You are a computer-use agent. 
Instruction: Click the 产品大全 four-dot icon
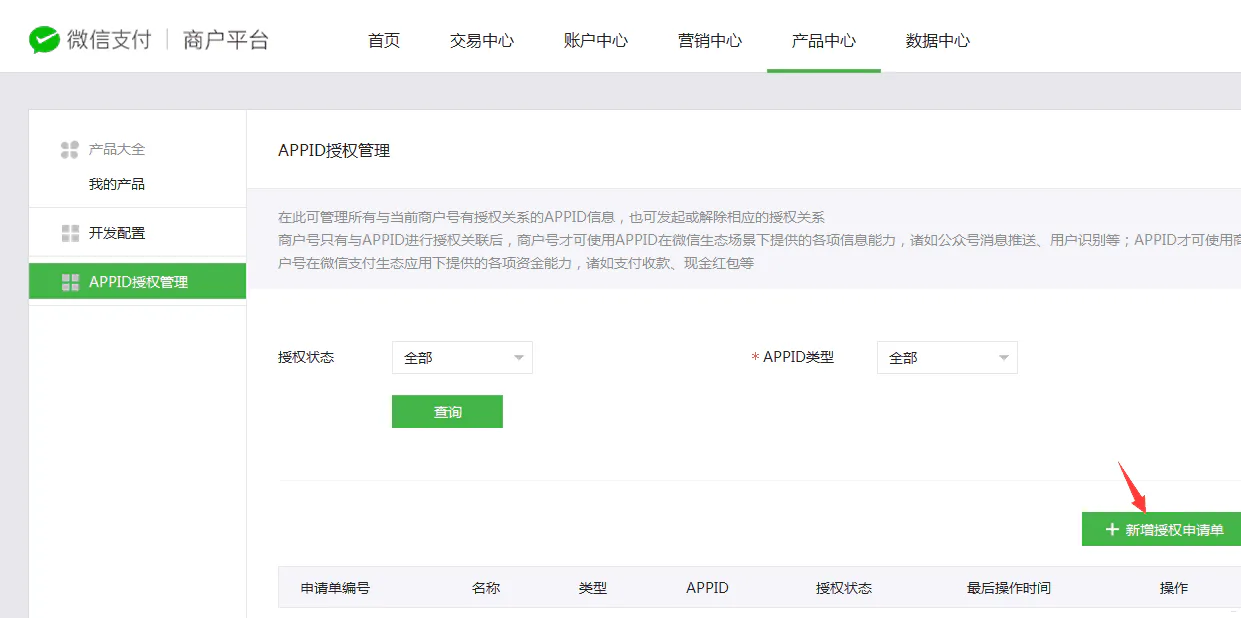69,149
